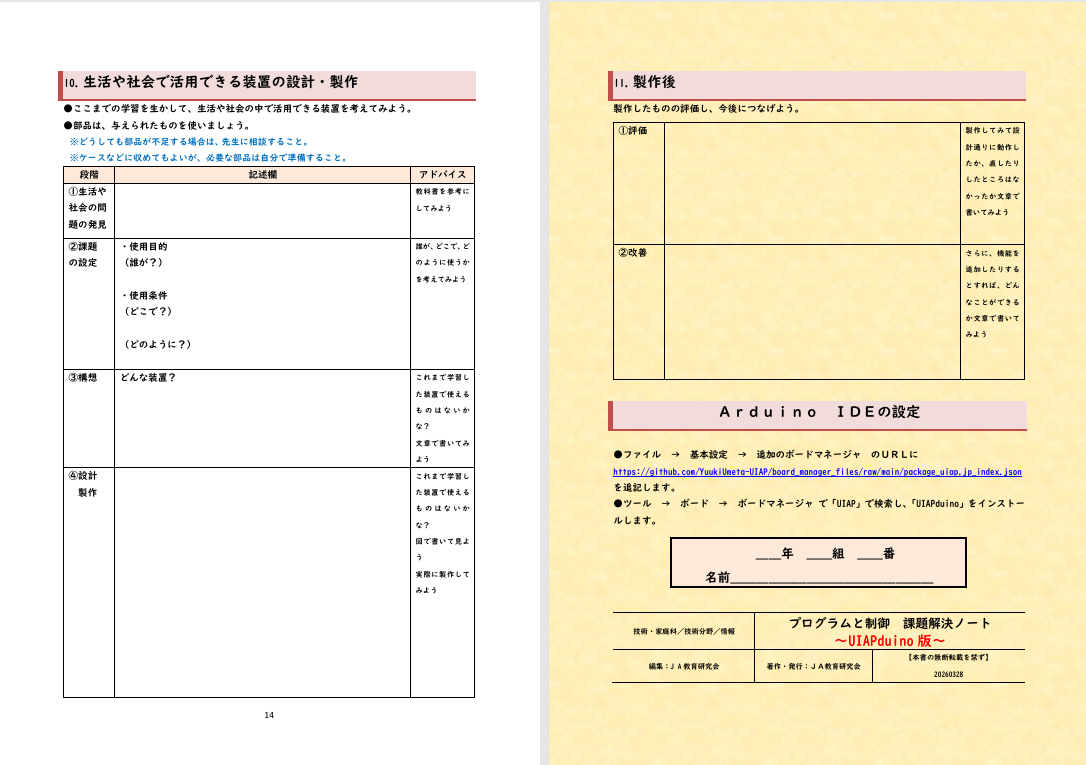Screen dimensions: 1086x765
Task: Click the 段階 column header
Action: [89, 174]
